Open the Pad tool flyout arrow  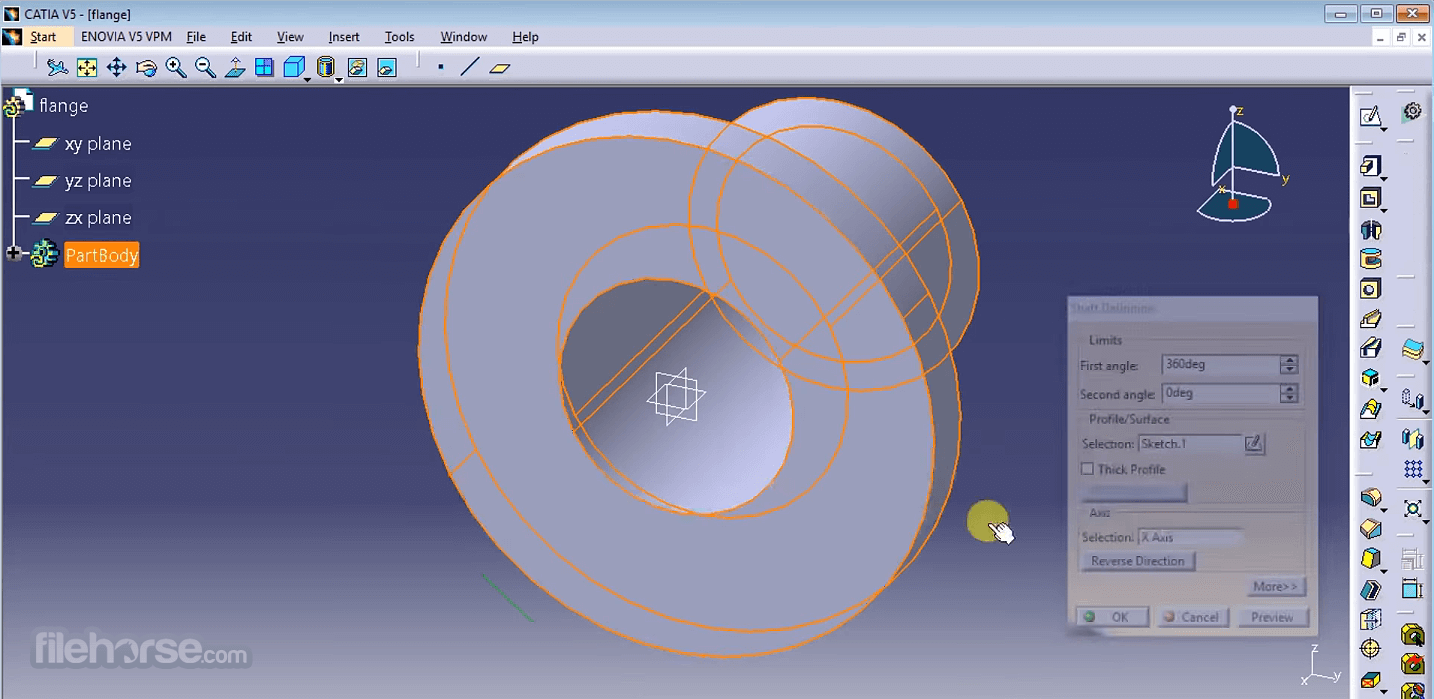coord(1384,178)
